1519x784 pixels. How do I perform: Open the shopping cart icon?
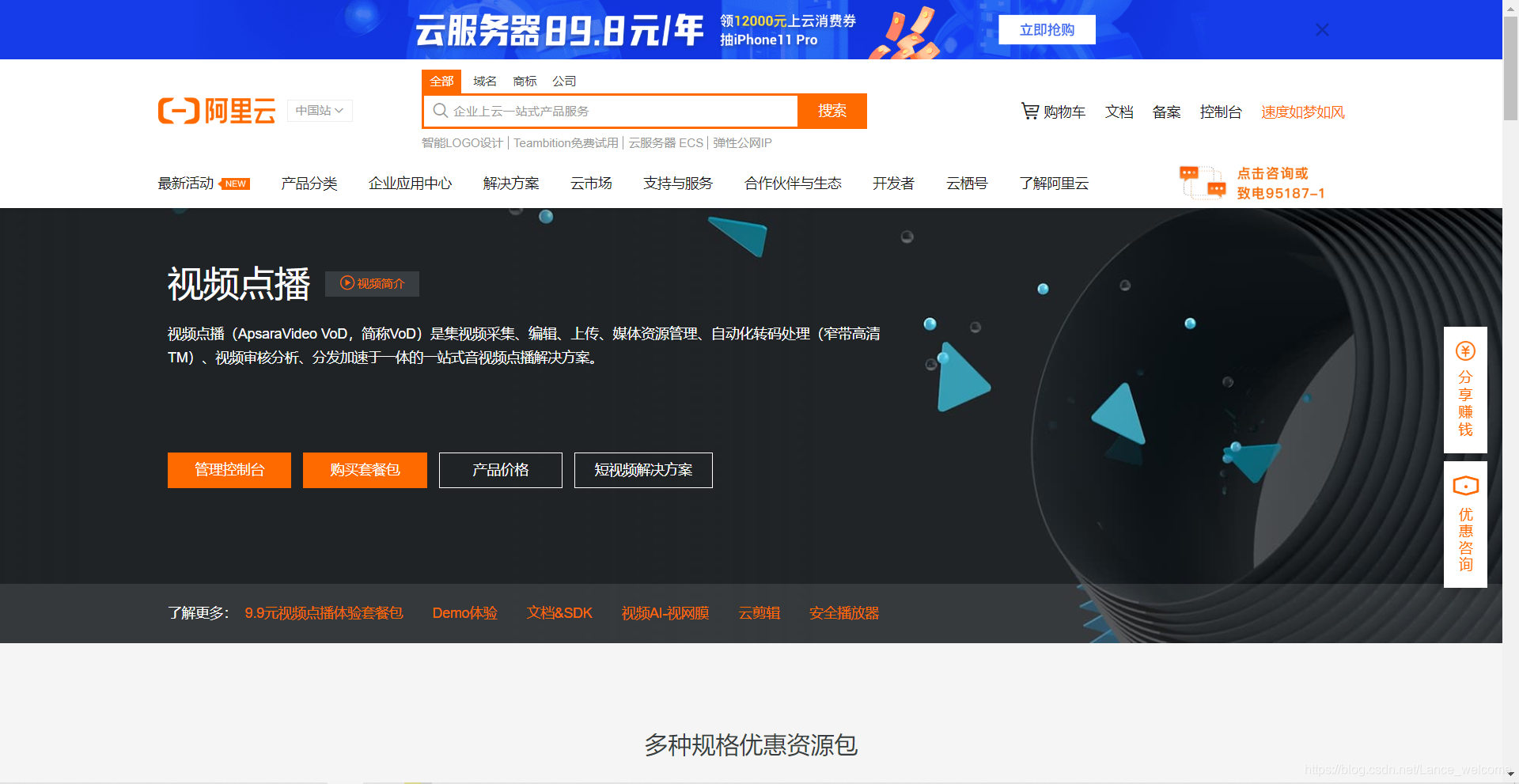pyautogui.click(x=1029, y=111)
